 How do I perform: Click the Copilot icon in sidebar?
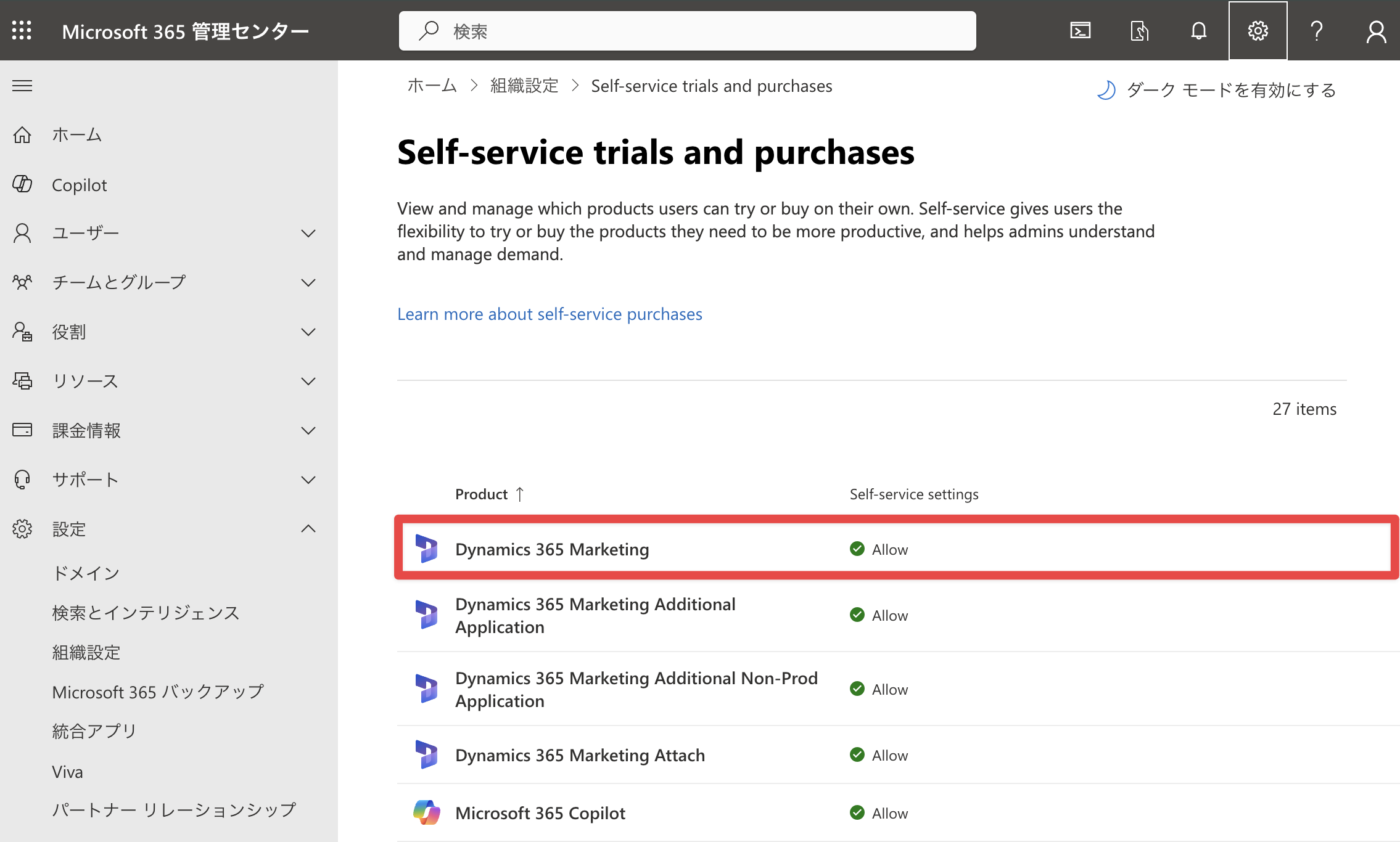click(22, 184)
